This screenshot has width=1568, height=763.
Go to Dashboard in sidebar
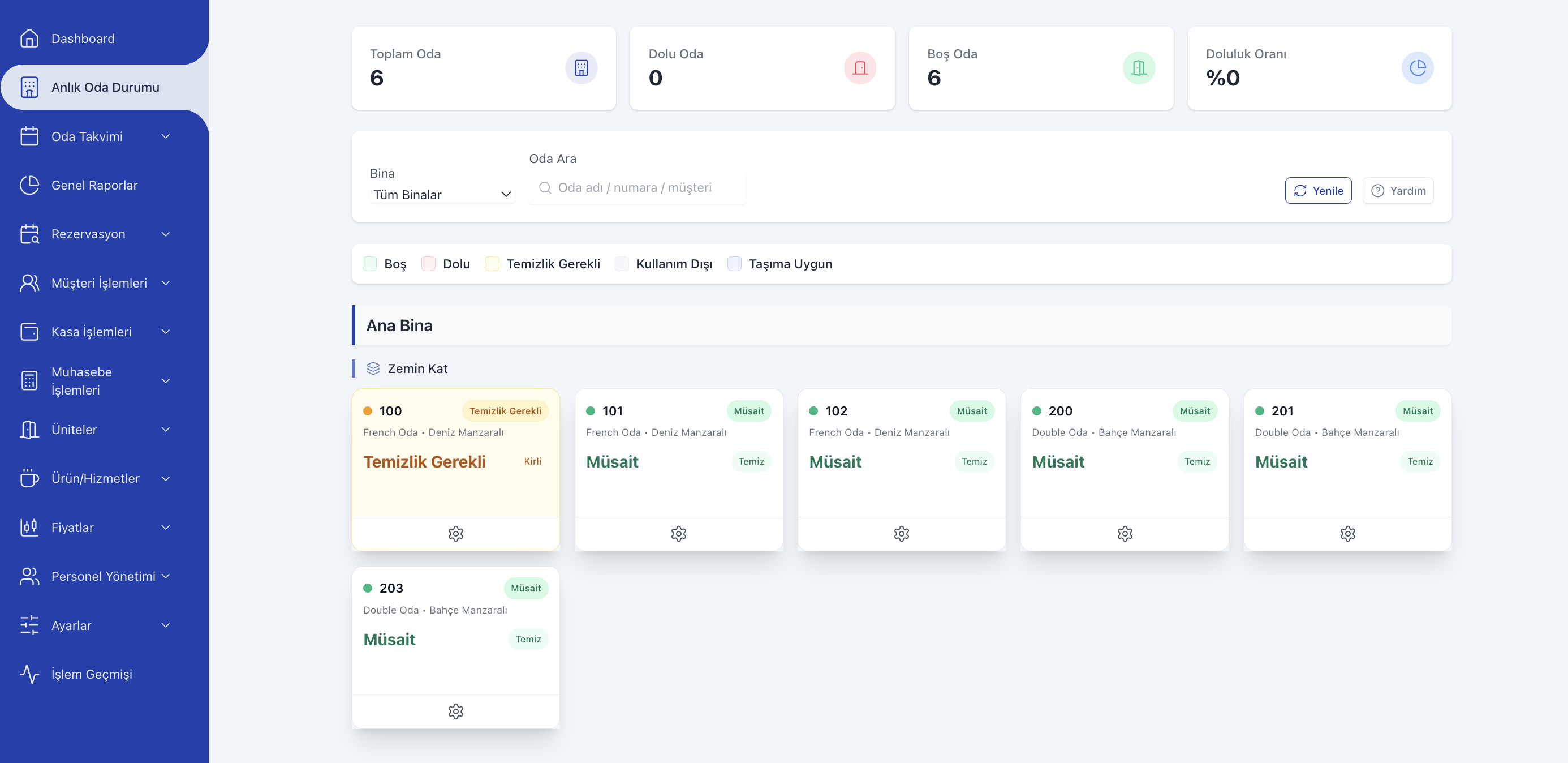click(83, 38)
